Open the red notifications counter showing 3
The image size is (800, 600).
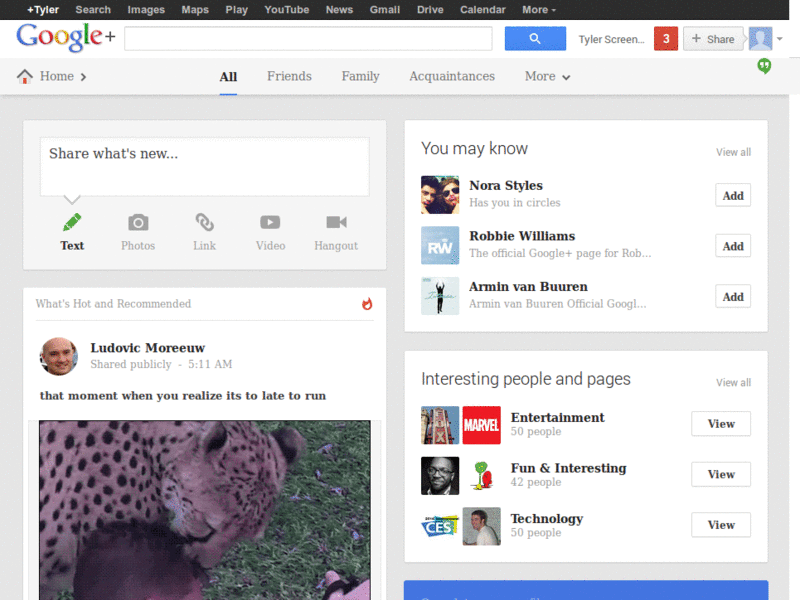point(666,39)
